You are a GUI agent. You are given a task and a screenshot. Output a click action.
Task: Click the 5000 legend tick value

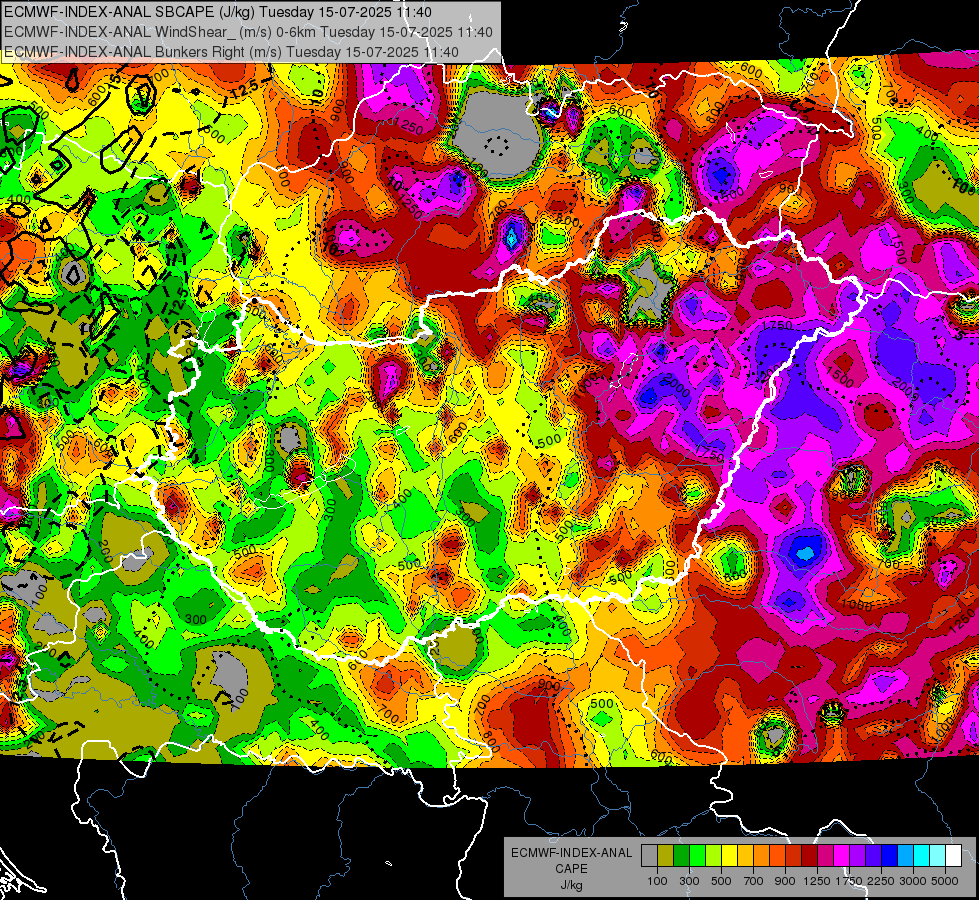pos(945,881)
